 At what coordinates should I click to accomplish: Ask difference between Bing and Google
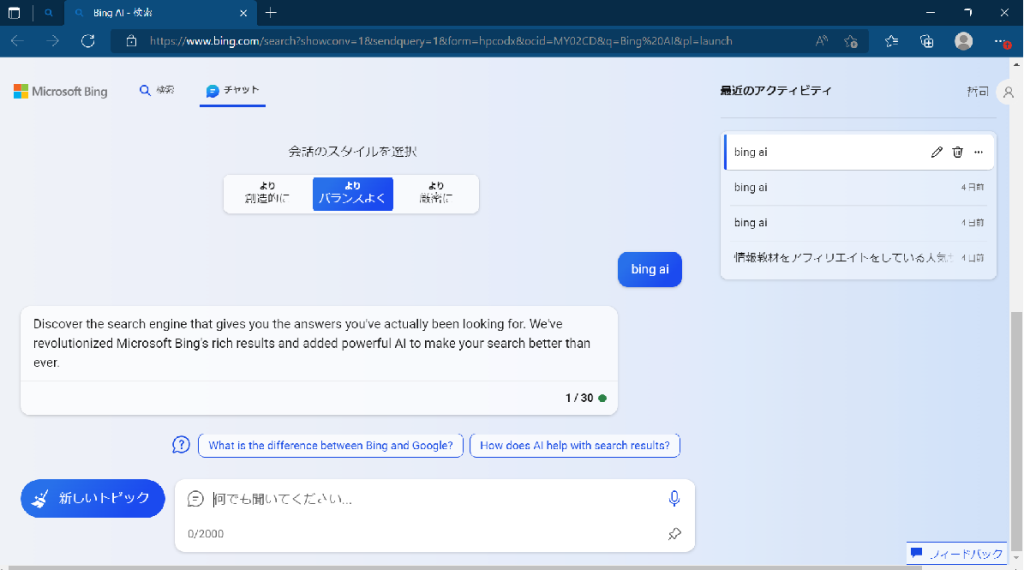(x=330, y=445)
